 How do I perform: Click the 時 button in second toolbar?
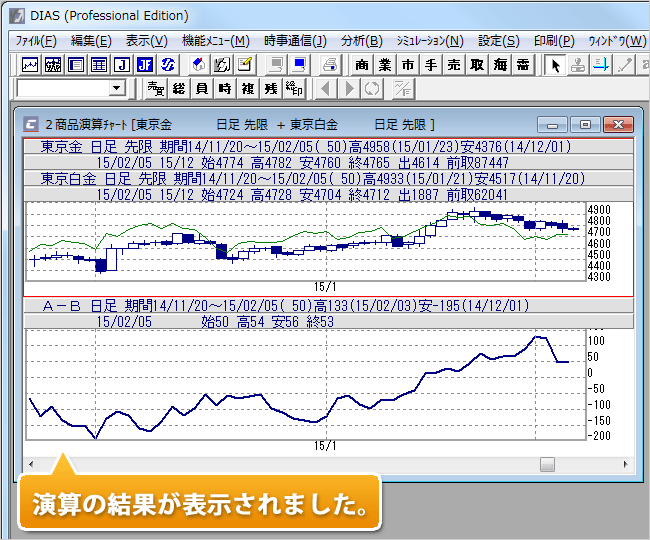coord(225,89)
